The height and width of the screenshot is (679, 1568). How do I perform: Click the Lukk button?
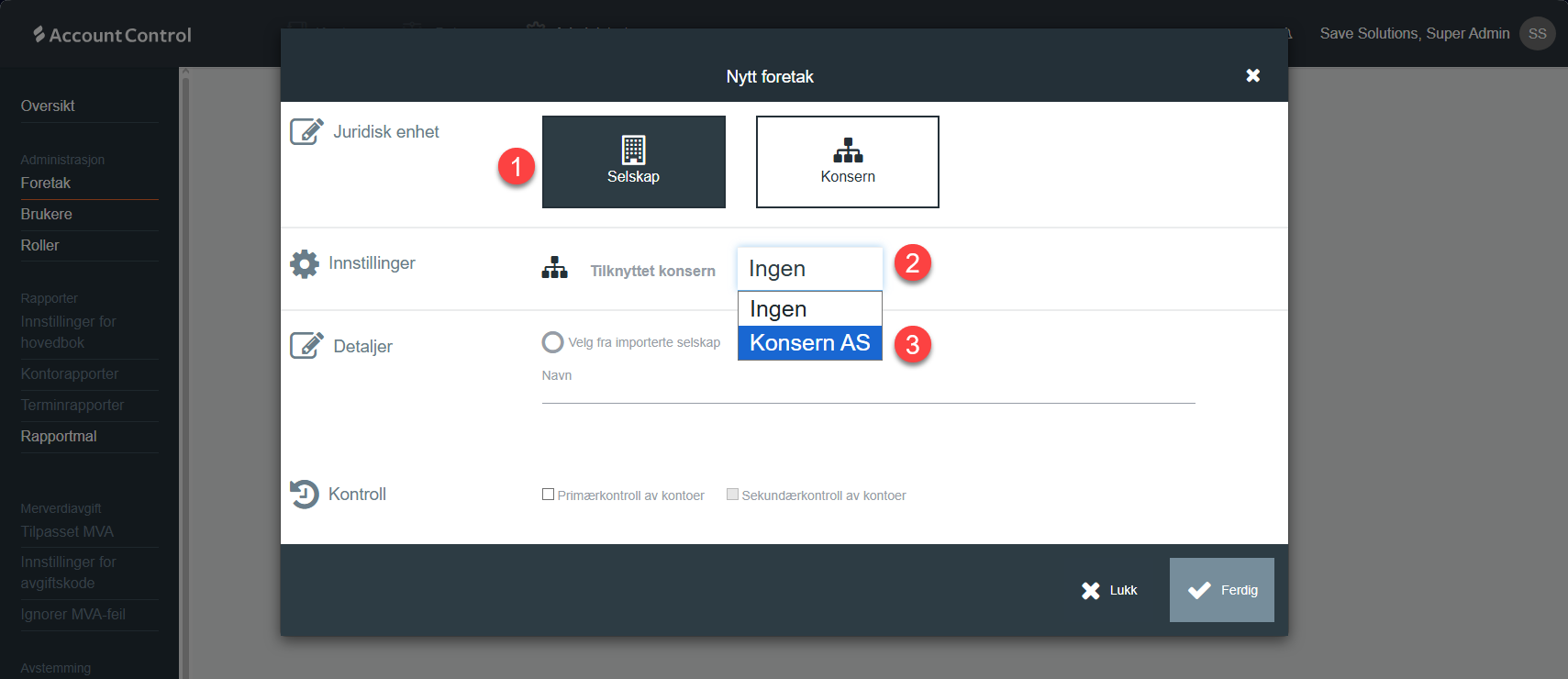pos(1109,590)
